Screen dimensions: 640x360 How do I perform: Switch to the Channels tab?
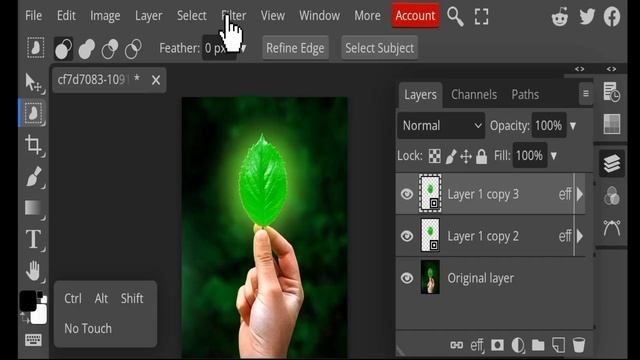(474, 95)
